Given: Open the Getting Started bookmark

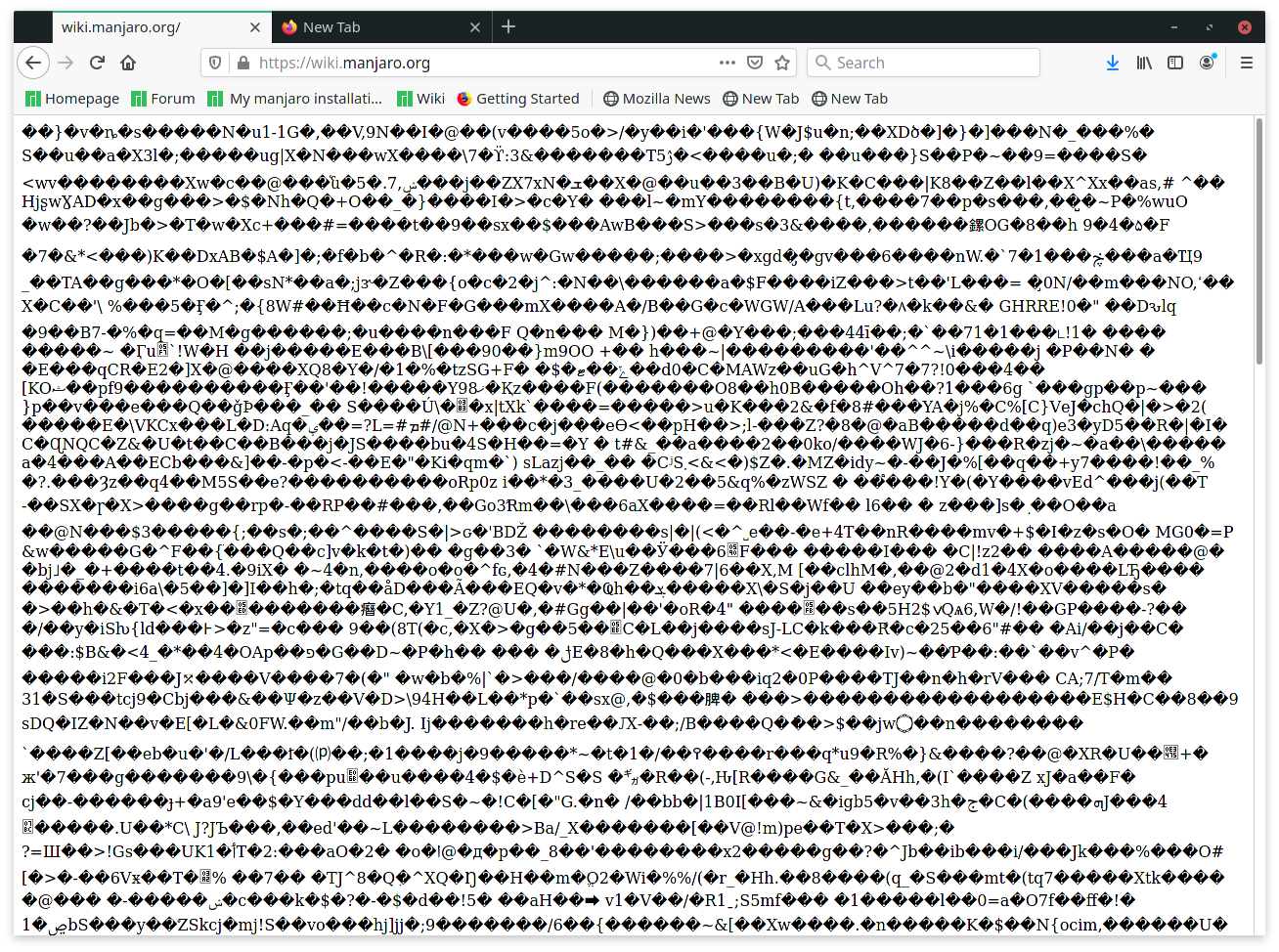Looking at the screenshot, I should point(518,99).
